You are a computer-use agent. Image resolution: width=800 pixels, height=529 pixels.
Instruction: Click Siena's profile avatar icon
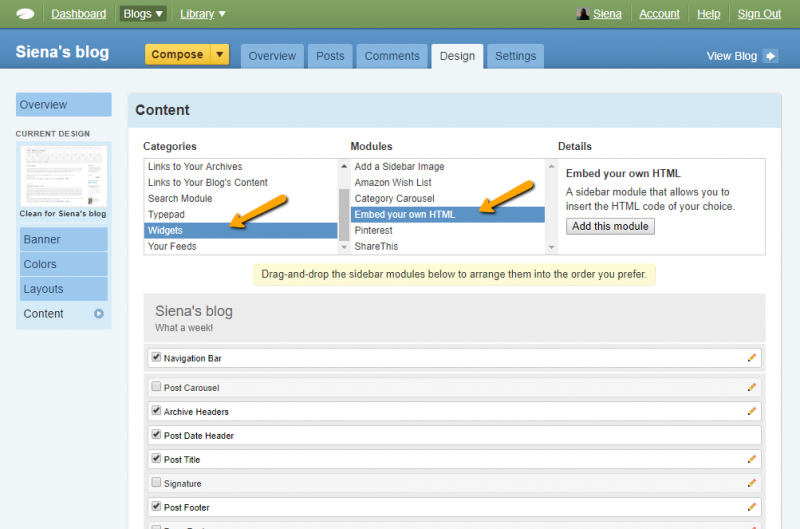pos(583,14)
